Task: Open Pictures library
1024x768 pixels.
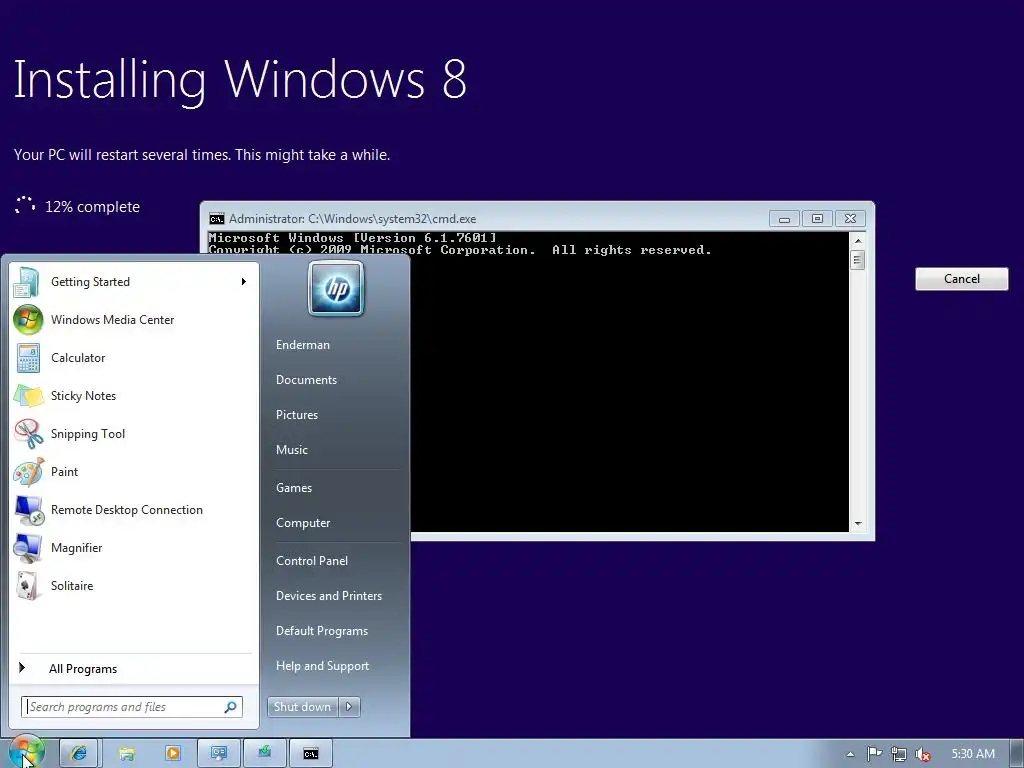Action: (296, 415)
